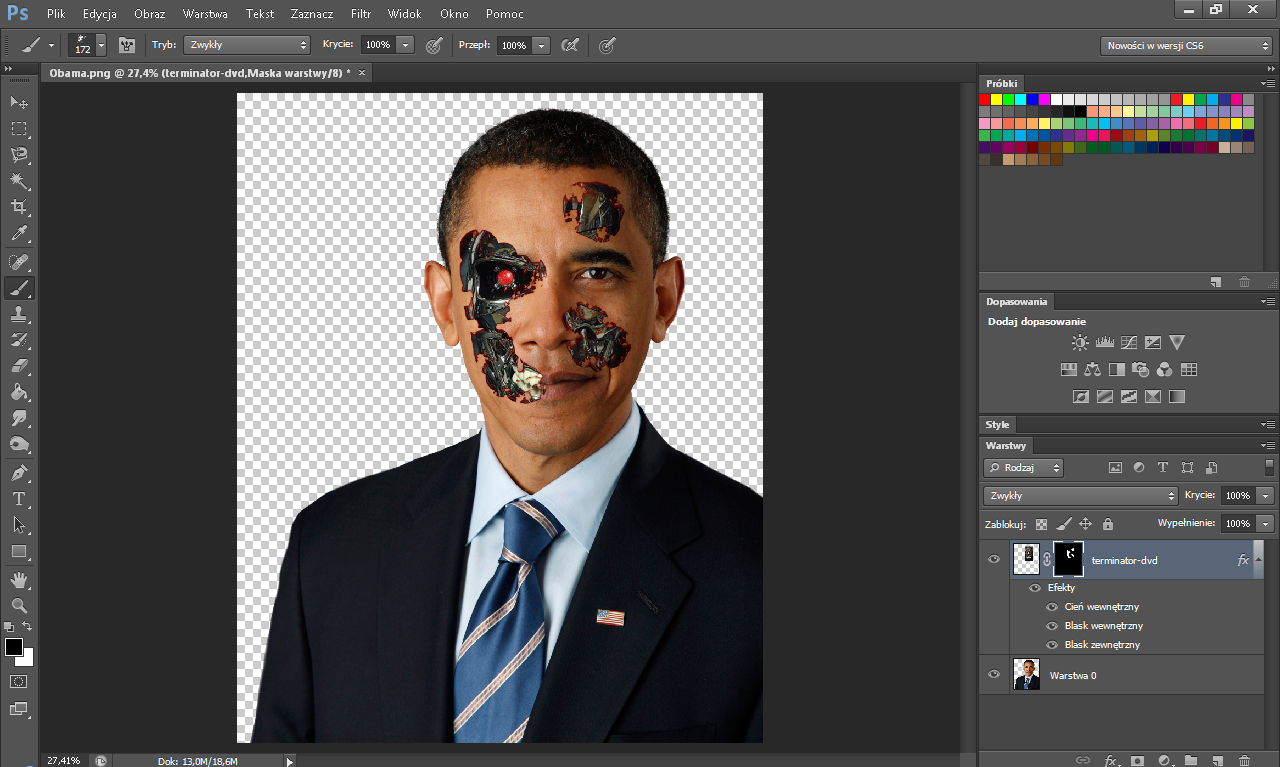Switch to the Style panel tab
The width and height of the screenshot is (1280, 767).
point(997,424)
